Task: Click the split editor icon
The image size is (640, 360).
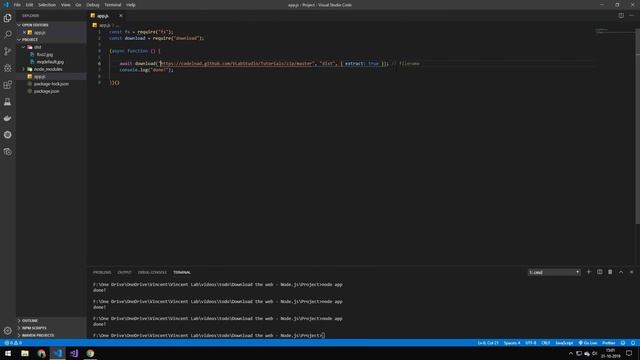Action: [x=621, y=16]
